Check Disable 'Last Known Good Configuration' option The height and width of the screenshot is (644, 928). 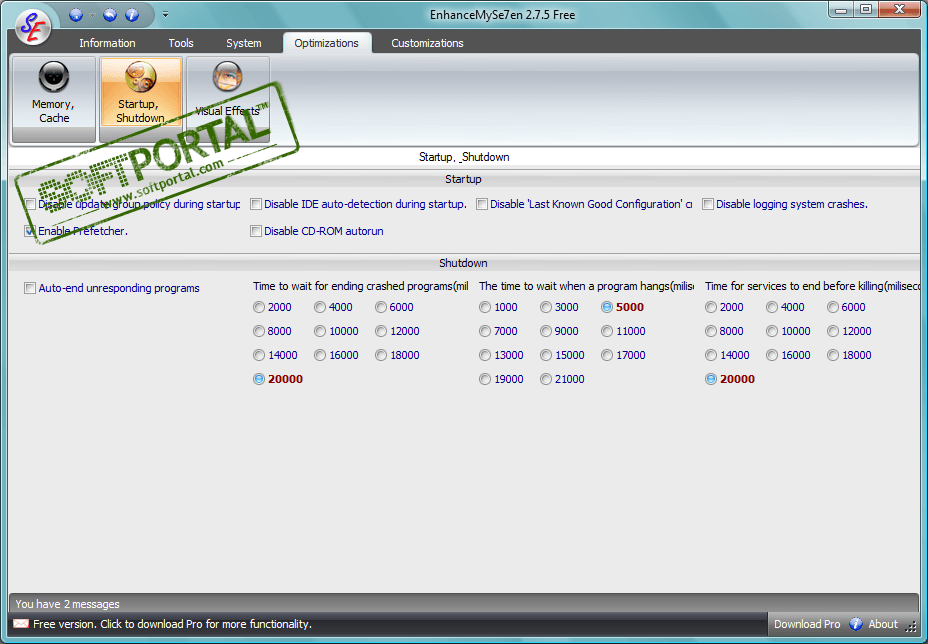(584, 204)
